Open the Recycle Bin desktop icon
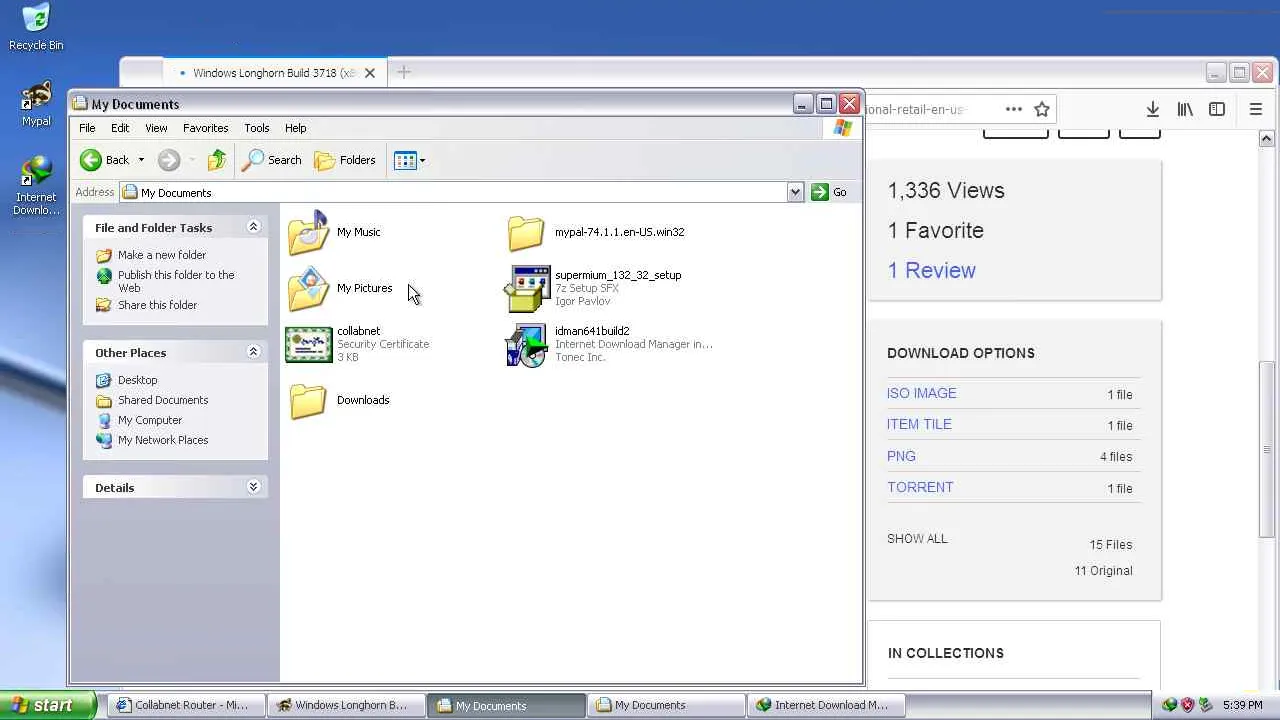1280x720 pixels. (36, 27)
